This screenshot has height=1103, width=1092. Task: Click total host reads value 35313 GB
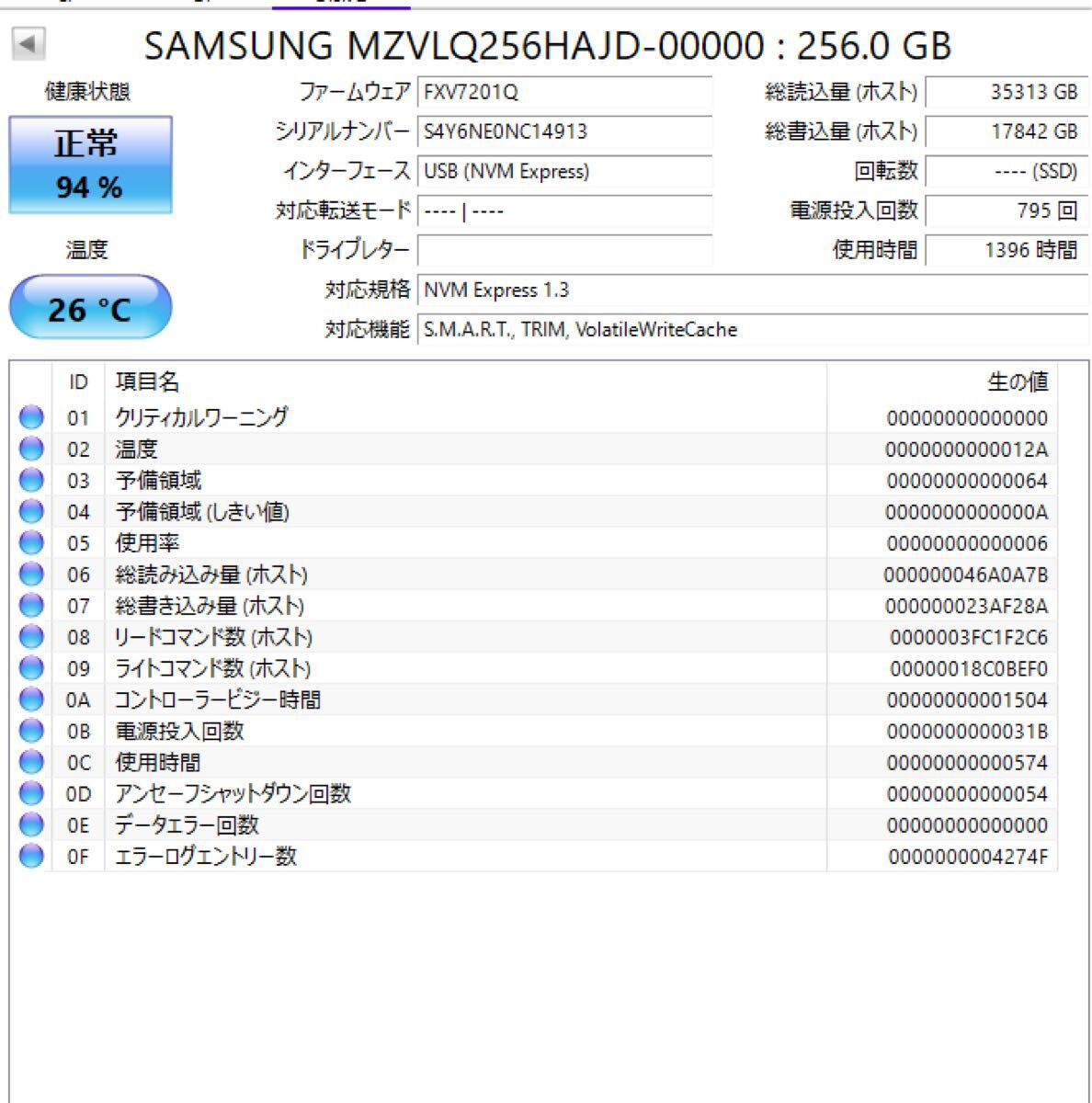[1006, 92]
